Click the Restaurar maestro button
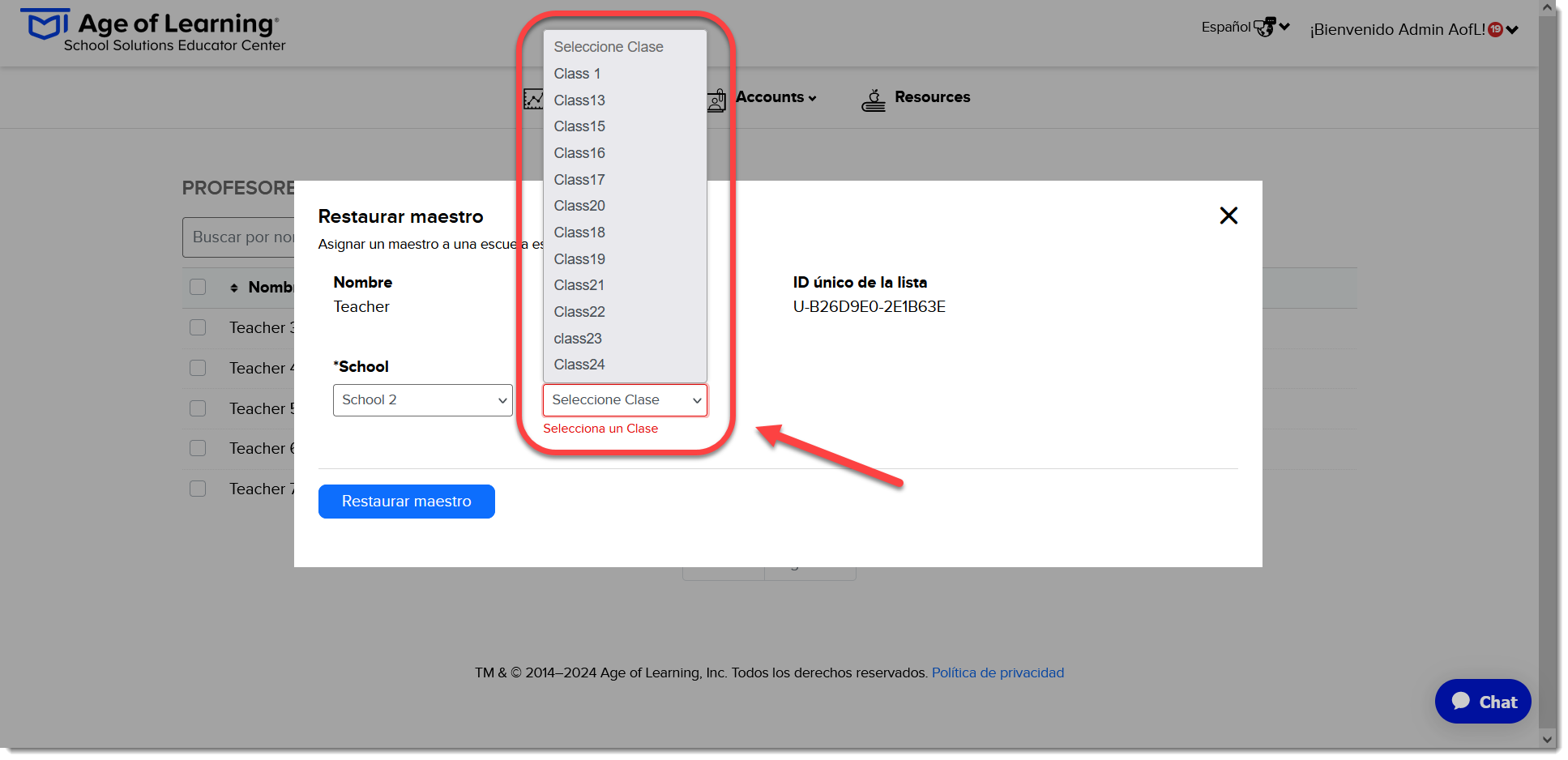Viewport: 1568px width, 760px height. tap(407, 502)
